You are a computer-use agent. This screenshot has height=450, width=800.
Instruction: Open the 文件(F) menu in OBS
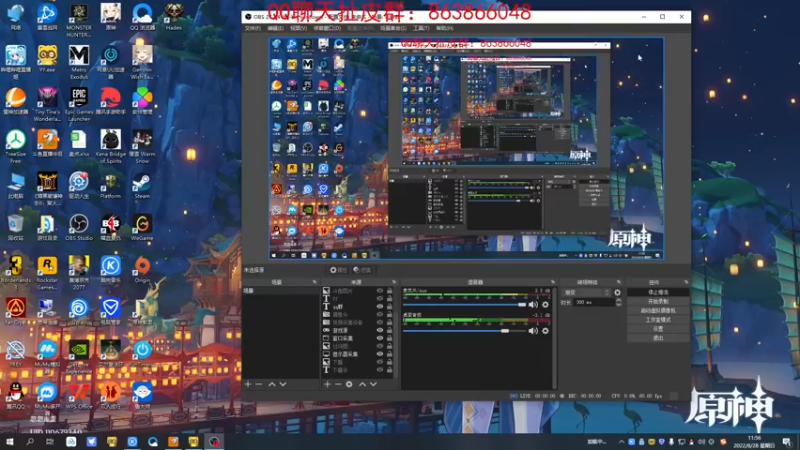click(x=253, y=28)
